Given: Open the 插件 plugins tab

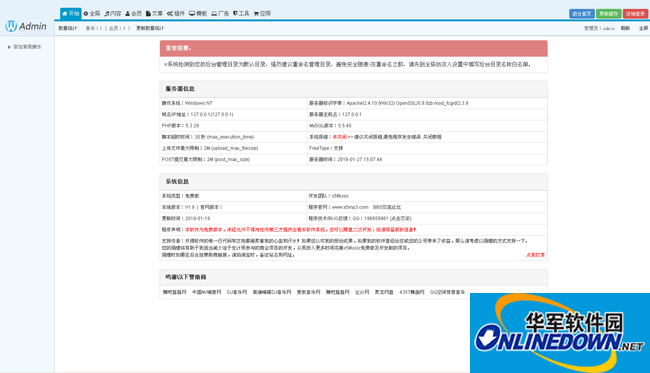Looking at the screenshot, I should pyautogui.click(x=176, y=14).
